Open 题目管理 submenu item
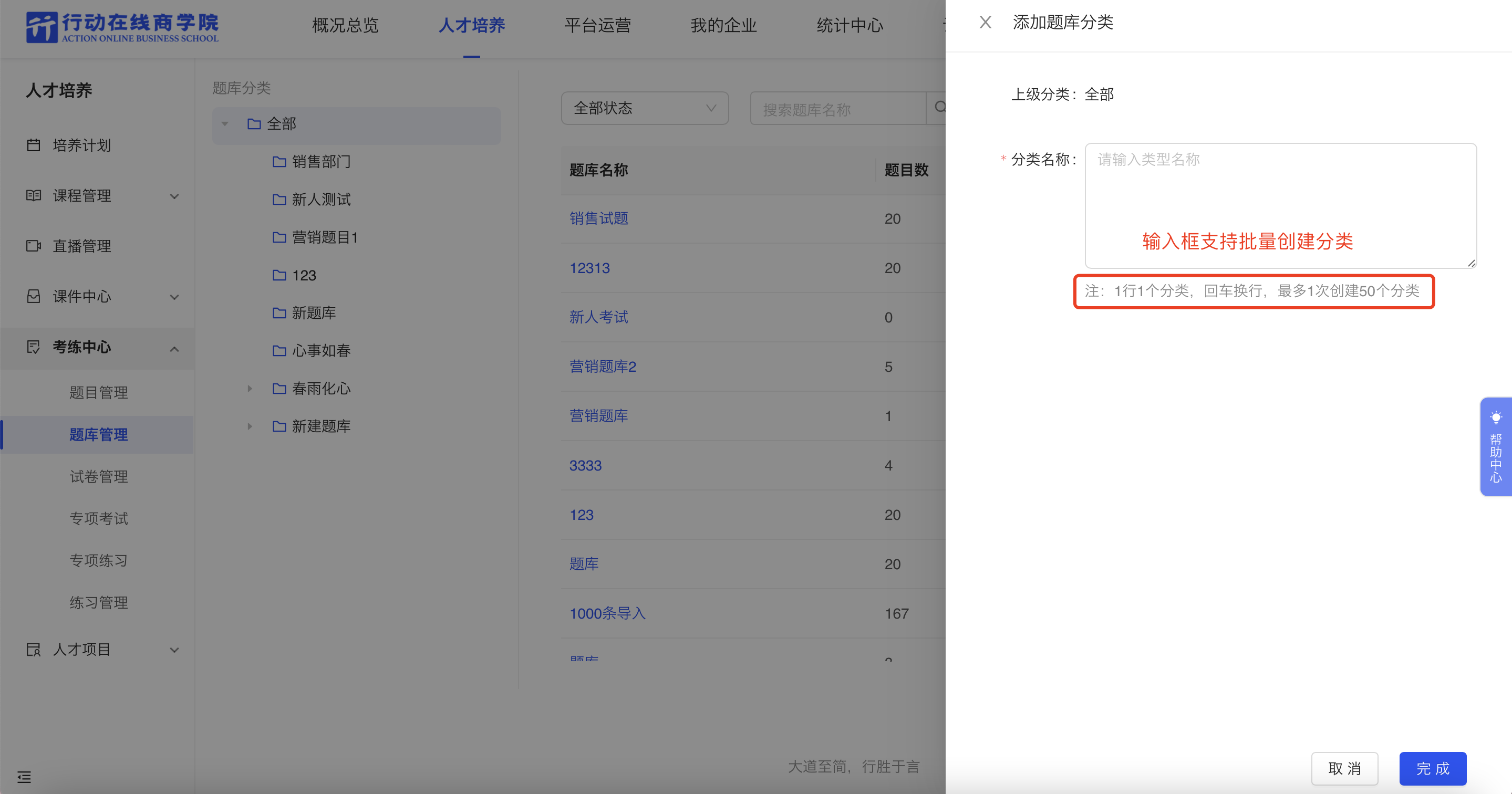This screenshot has height=794, width=1512. 99,393
